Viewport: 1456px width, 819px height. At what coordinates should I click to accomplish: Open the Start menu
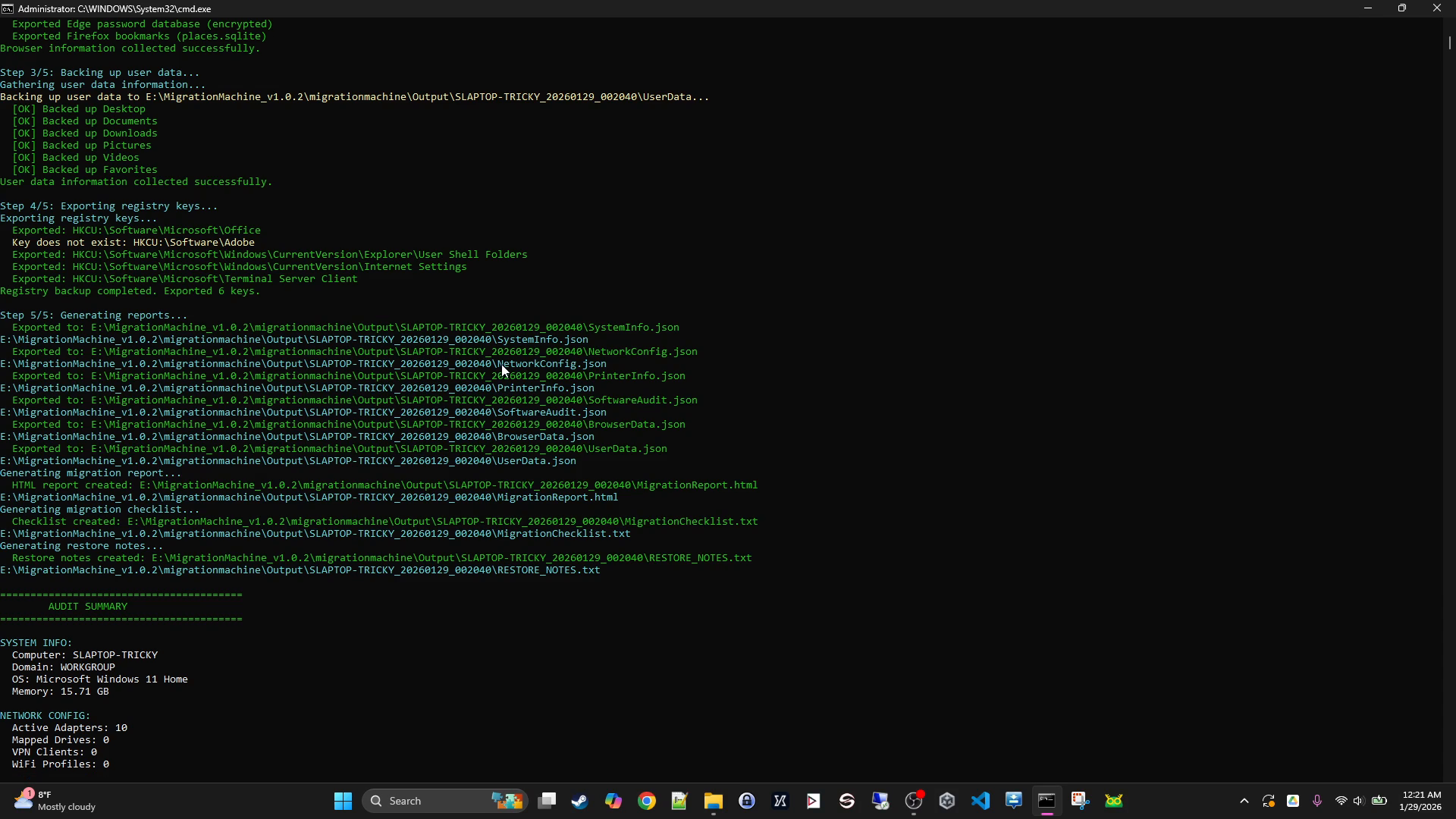click(x=343, y=801)
